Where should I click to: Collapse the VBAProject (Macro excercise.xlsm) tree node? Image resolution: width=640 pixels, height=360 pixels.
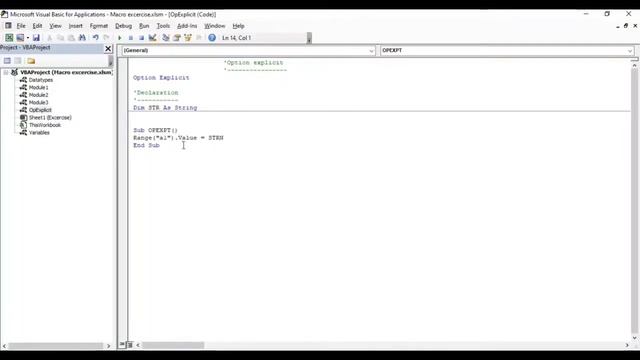click(6, 72)
